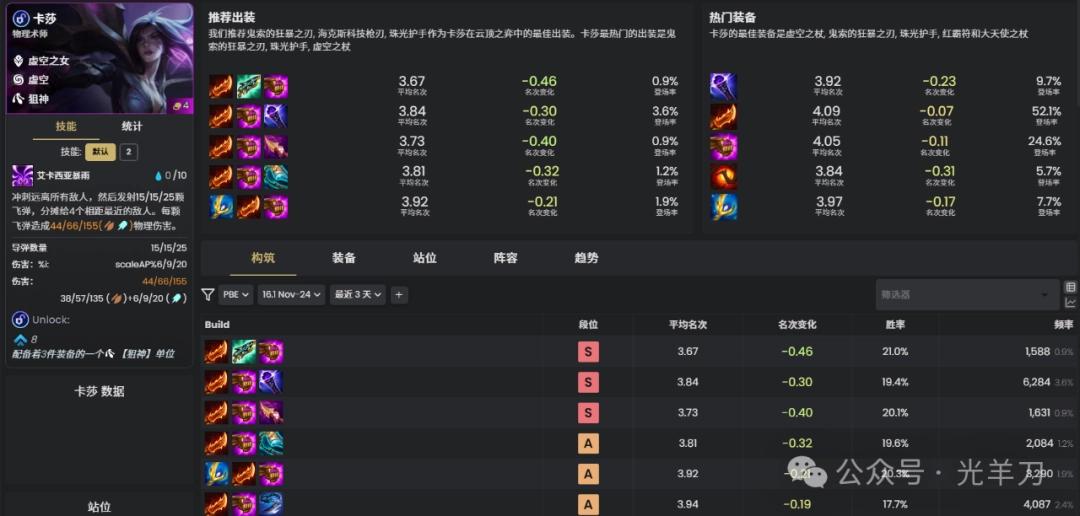
Task: Click the third item icon in the table row with 4,087
Action: point(271,504)
